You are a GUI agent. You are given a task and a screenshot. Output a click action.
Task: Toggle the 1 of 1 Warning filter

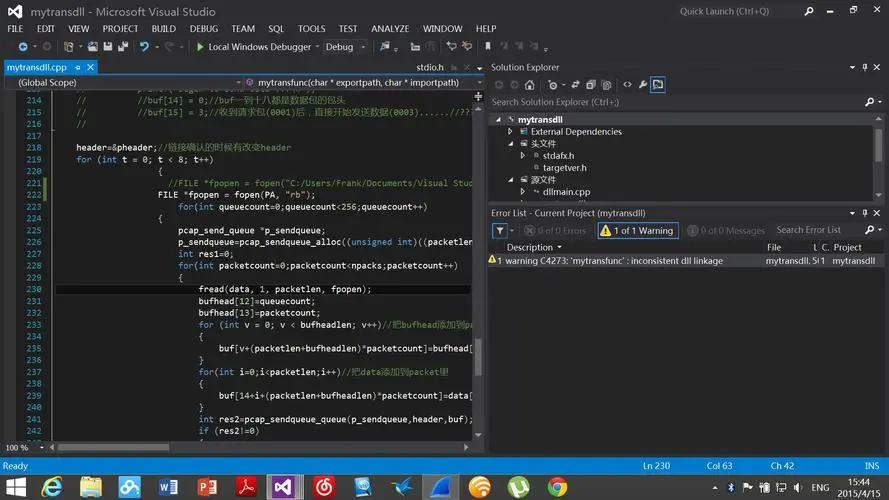(x=637, y=230)
